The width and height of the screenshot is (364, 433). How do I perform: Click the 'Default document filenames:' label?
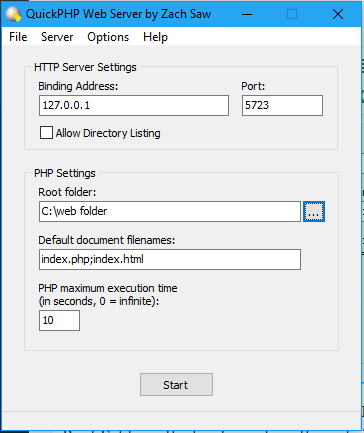click(107, 240)
